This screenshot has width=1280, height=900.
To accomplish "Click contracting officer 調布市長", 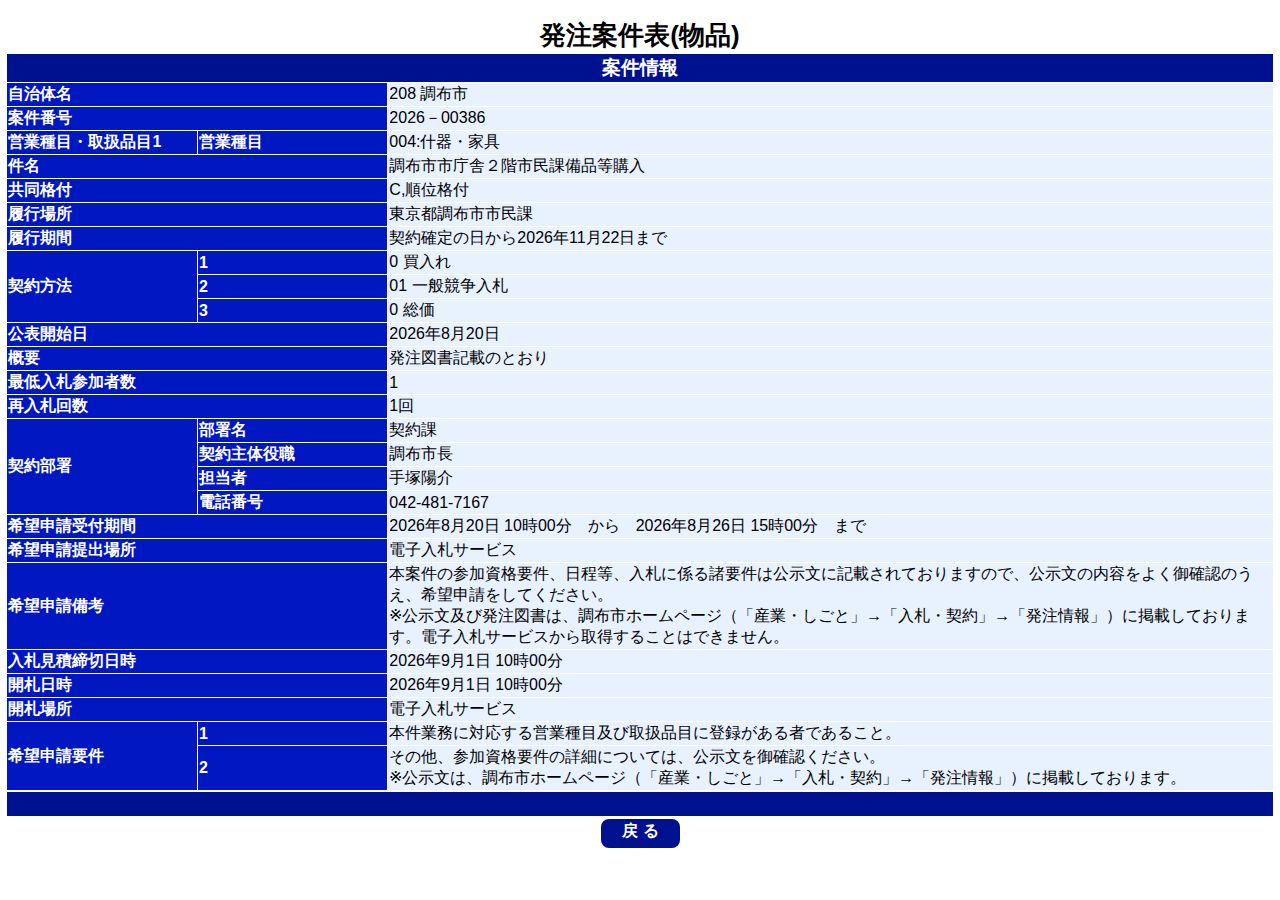I will (x=421, y=454).
